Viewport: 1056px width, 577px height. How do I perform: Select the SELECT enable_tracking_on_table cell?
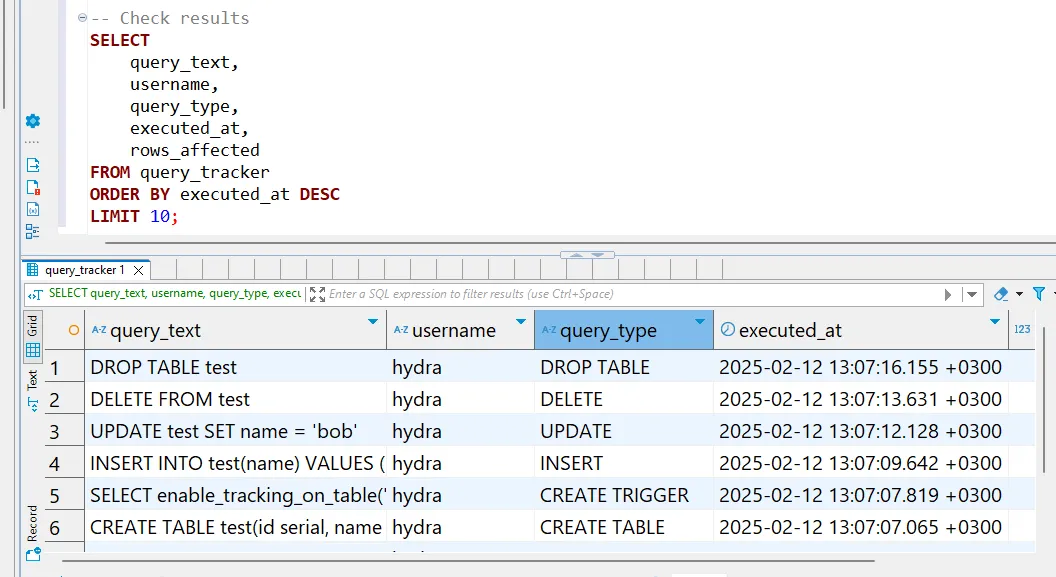(x=236, y=496)
